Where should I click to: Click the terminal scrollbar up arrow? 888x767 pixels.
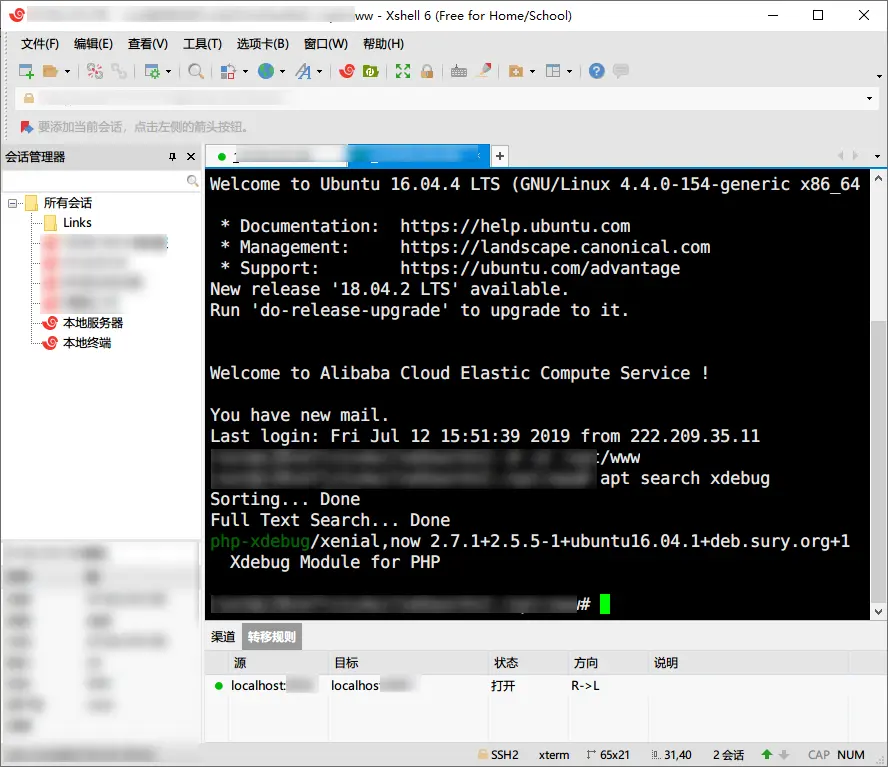878,178
